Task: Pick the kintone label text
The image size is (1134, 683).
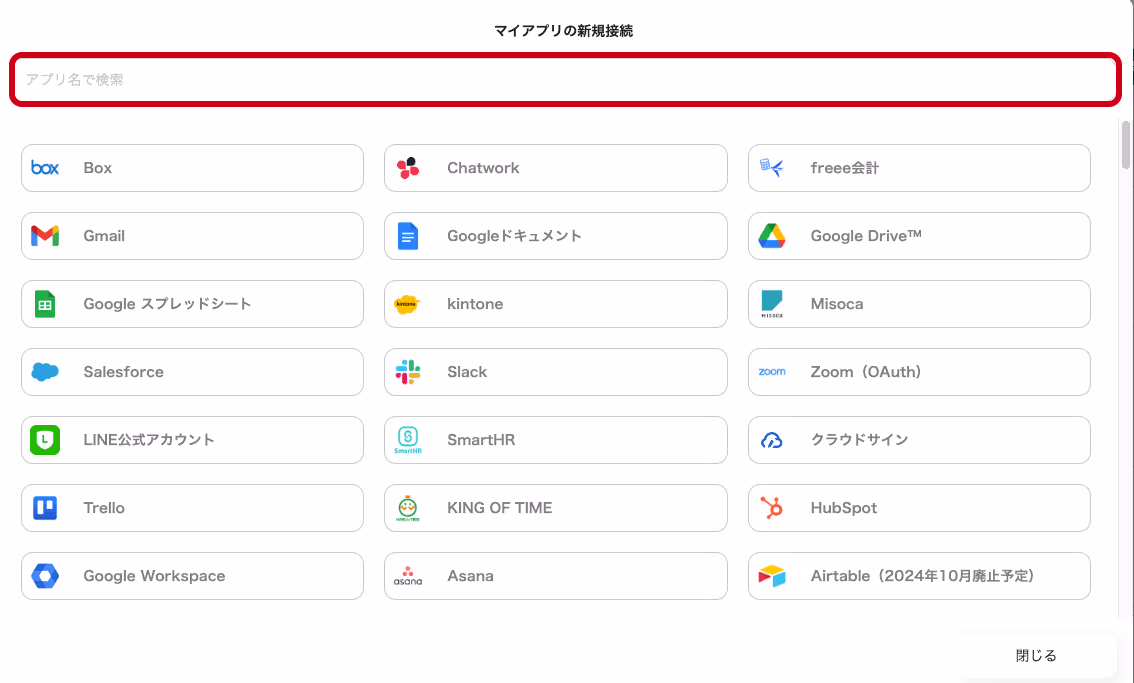Action: pyautogui.click(x=475, y=304)
